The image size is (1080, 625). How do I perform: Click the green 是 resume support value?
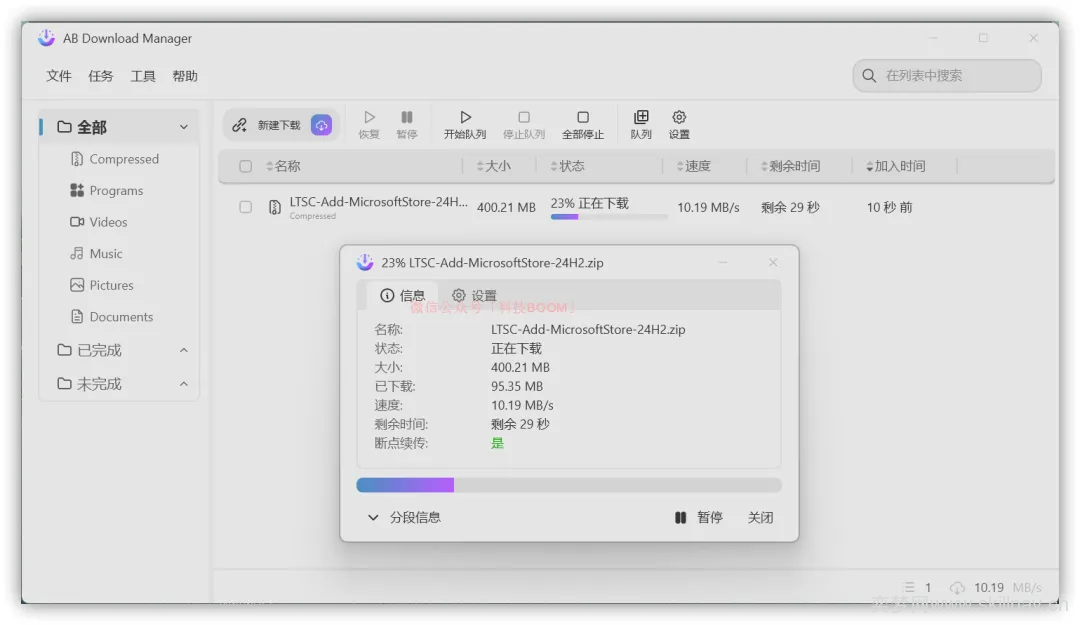point(497,443)
